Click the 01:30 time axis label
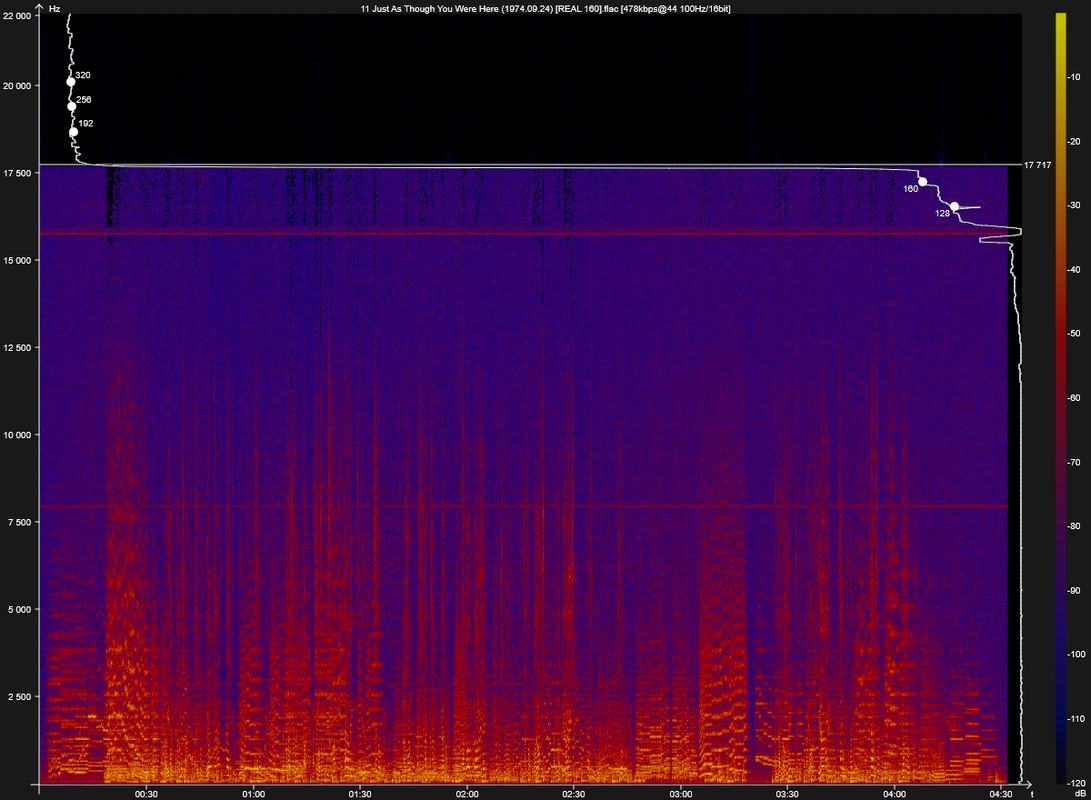This screenshot has width=1091, height=800. [x=360, y=794]
